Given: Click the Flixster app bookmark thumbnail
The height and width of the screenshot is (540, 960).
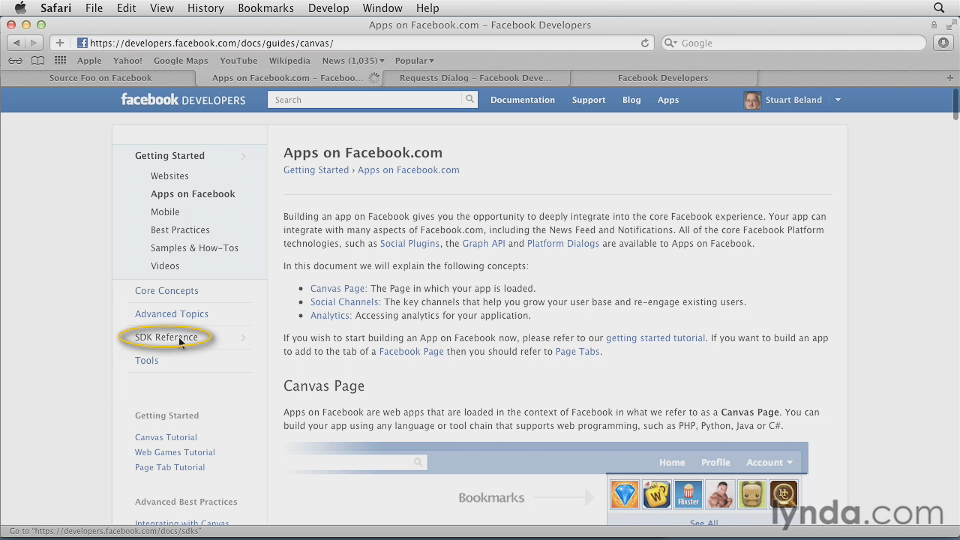Looking at the screenshot, I should pyautogui.click(x=688, y=494).
